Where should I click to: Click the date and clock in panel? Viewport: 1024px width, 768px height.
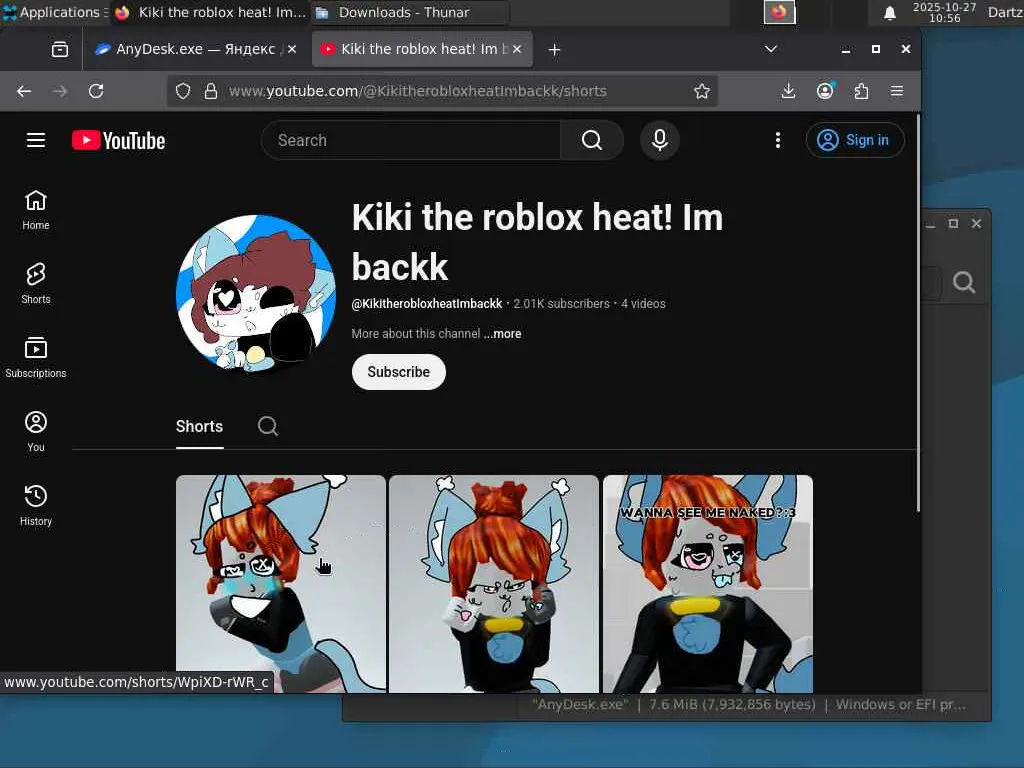click(944, 12)
